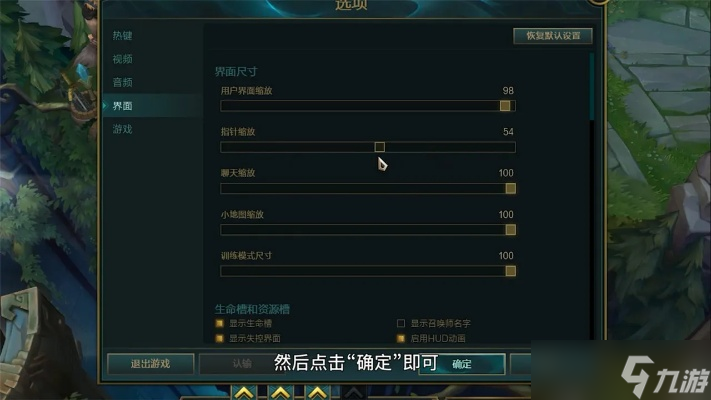Disable 启用HUD动画 checkbox
This screenshot has width=711, height=400.
click(x=401, y=338)
